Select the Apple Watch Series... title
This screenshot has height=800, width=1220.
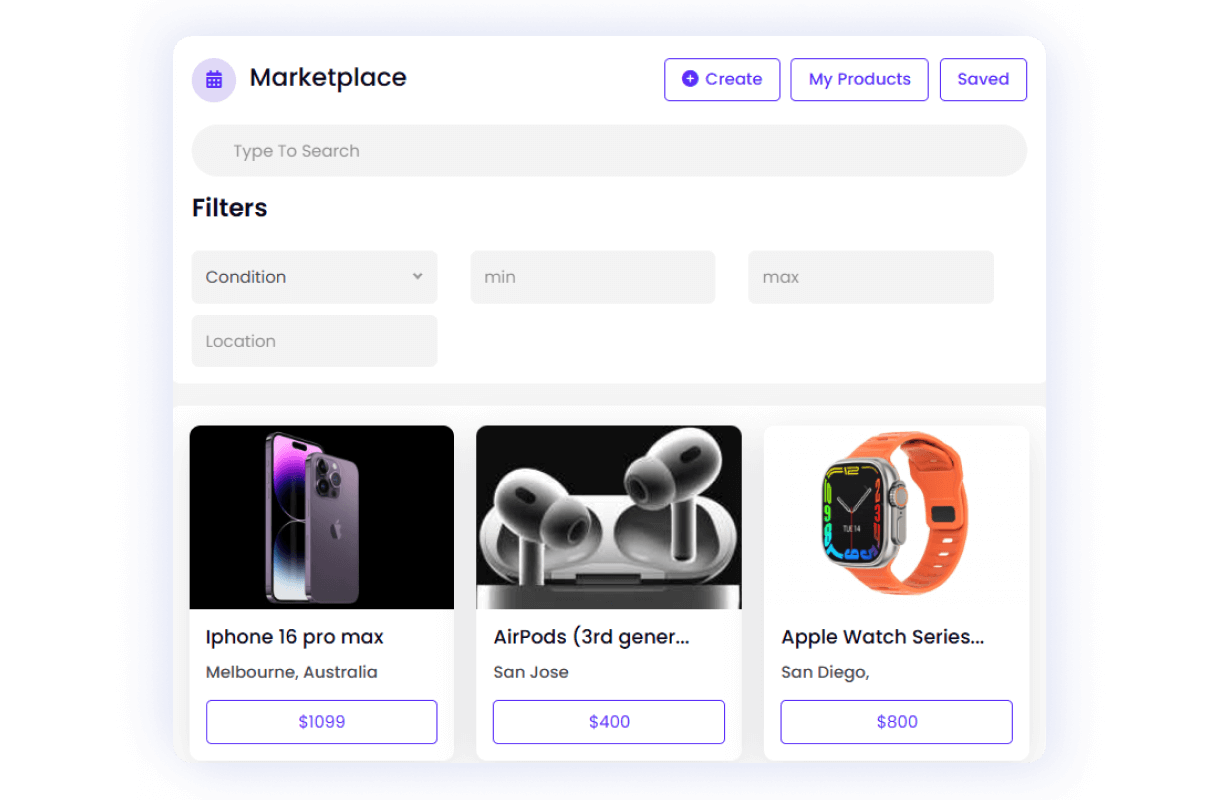[x=883, y=637]
